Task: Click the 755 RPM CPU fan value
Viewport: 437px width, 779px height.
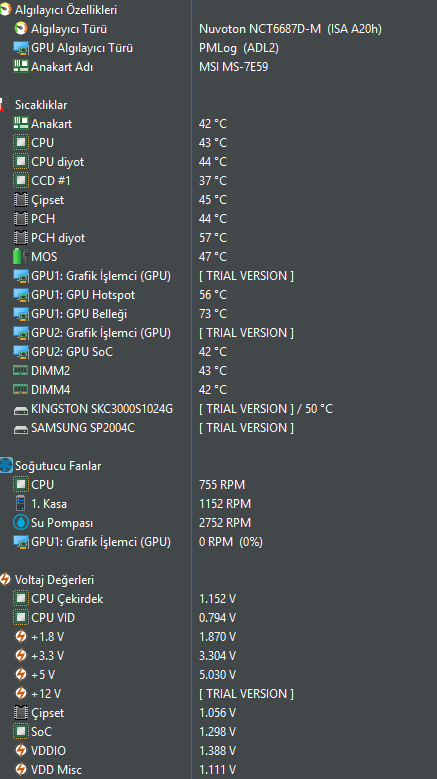Action: (x=222, y=485)
